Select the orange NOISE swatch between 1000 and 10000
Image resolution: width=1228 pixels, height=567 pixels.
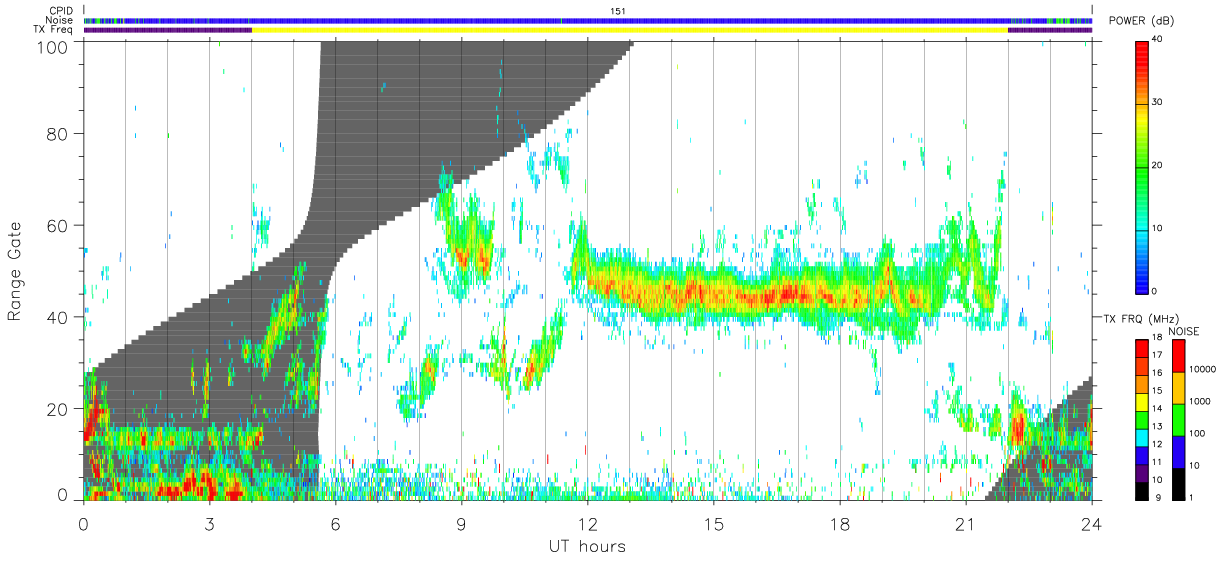click(x=1178, y=388)
